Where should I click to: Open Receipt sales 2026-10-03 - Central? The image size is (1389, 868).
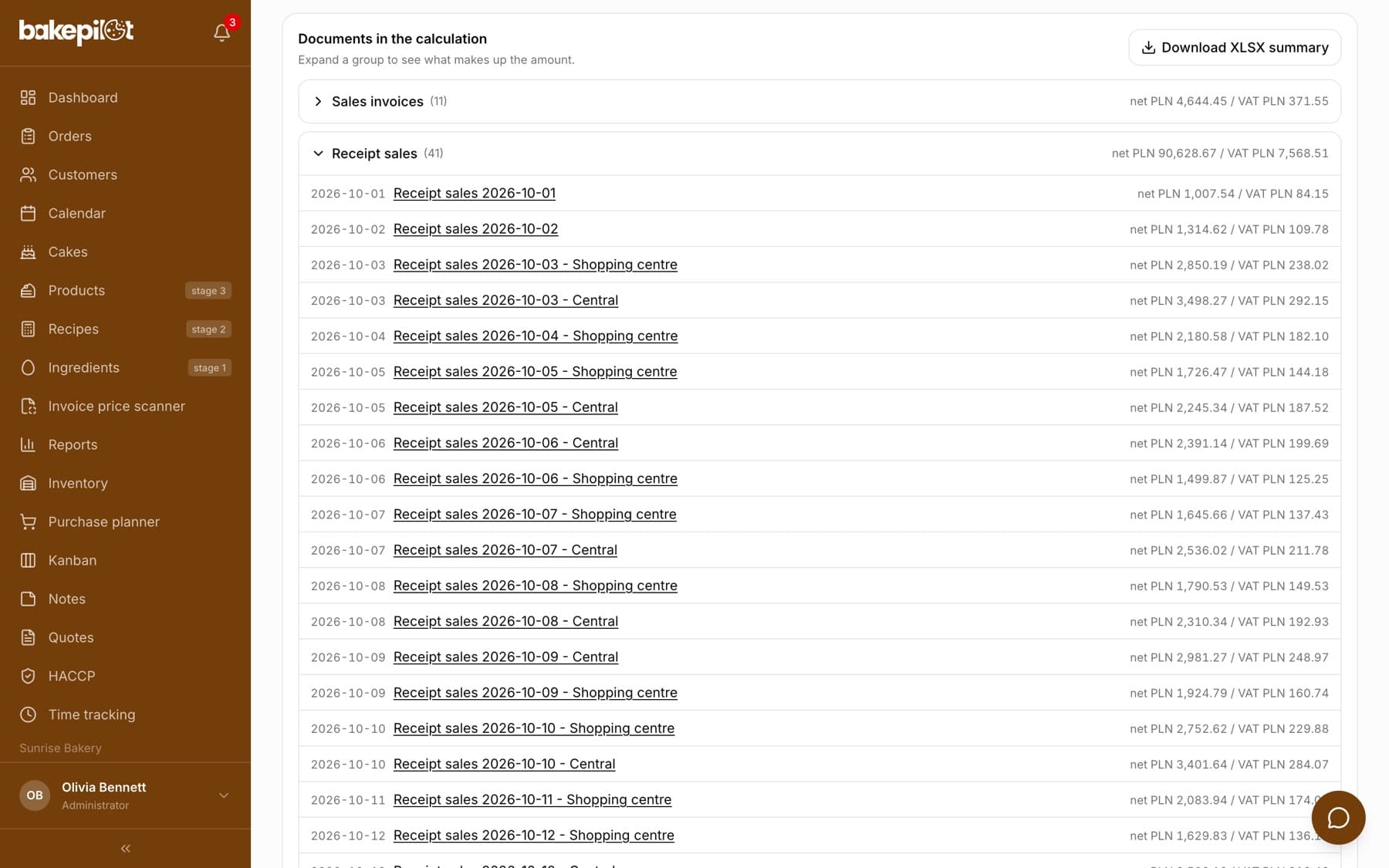[505, 300]
